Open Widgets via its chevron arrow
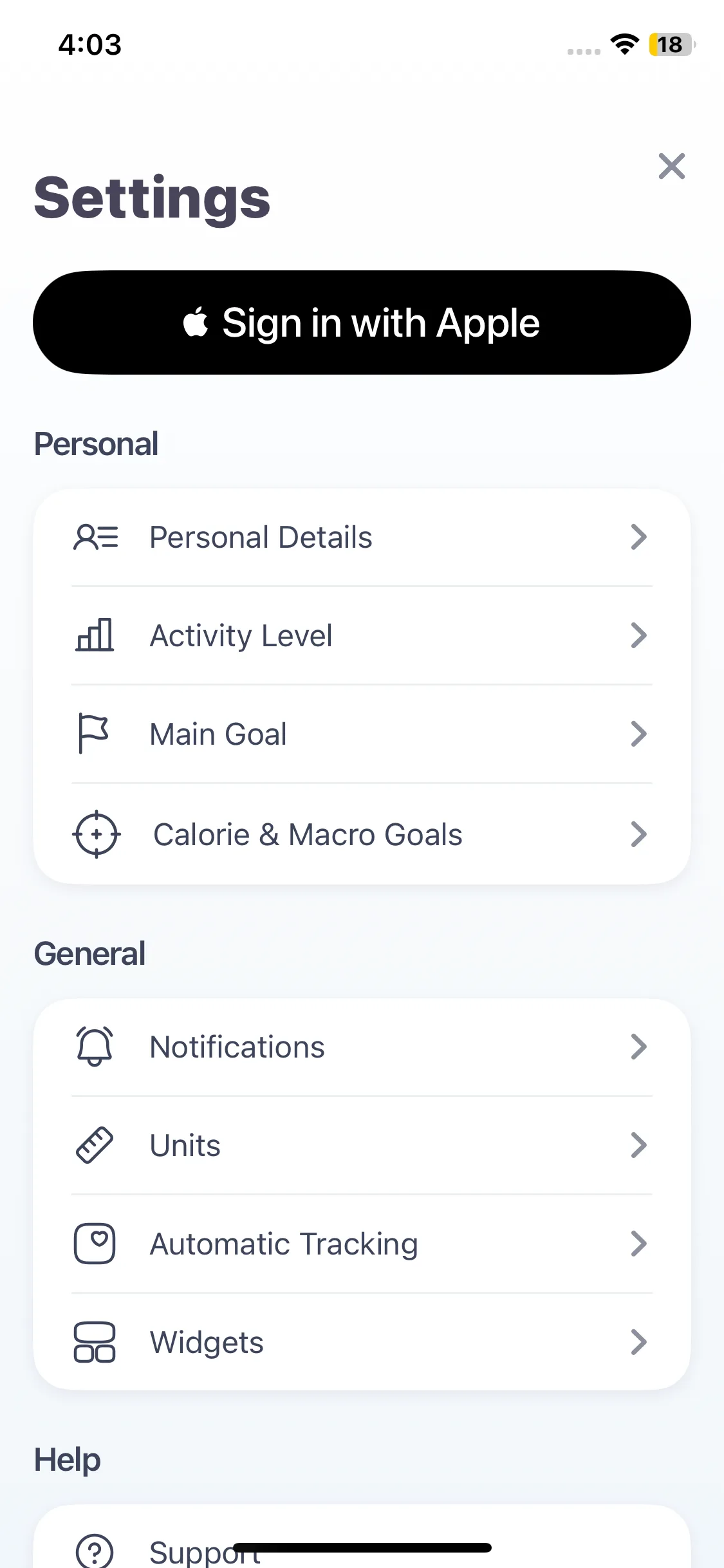Viewport: 724px width, 1568px height. [638, 1342]
